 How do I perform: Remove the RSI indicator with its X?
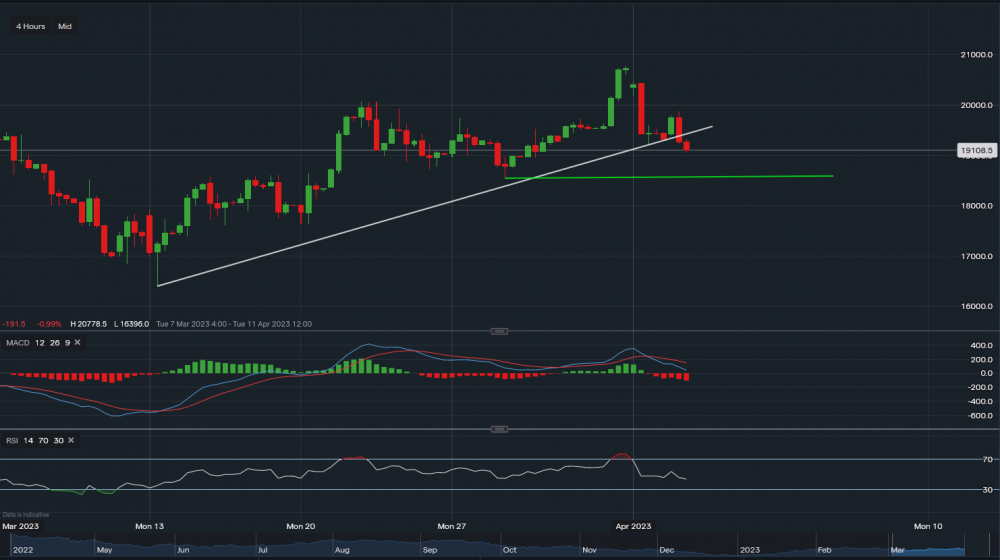pyautogui.click(x=73, y=440)
